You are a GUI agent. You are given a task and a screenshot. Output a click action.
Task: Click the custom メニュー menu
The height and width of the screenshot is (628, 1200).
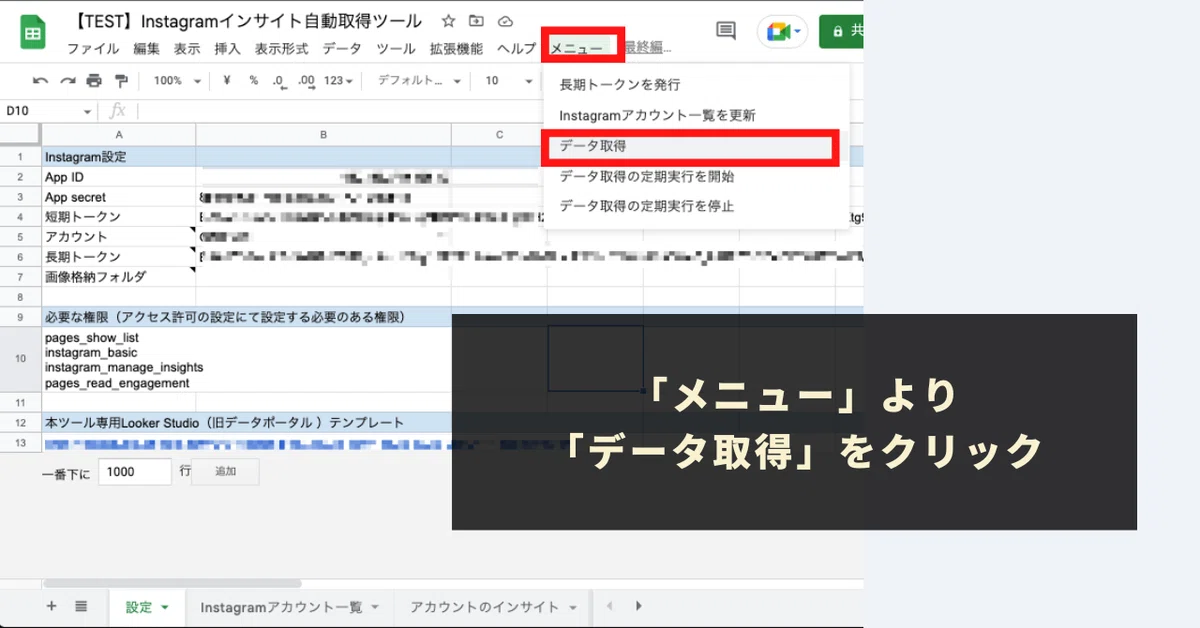[x=577, y=48]
